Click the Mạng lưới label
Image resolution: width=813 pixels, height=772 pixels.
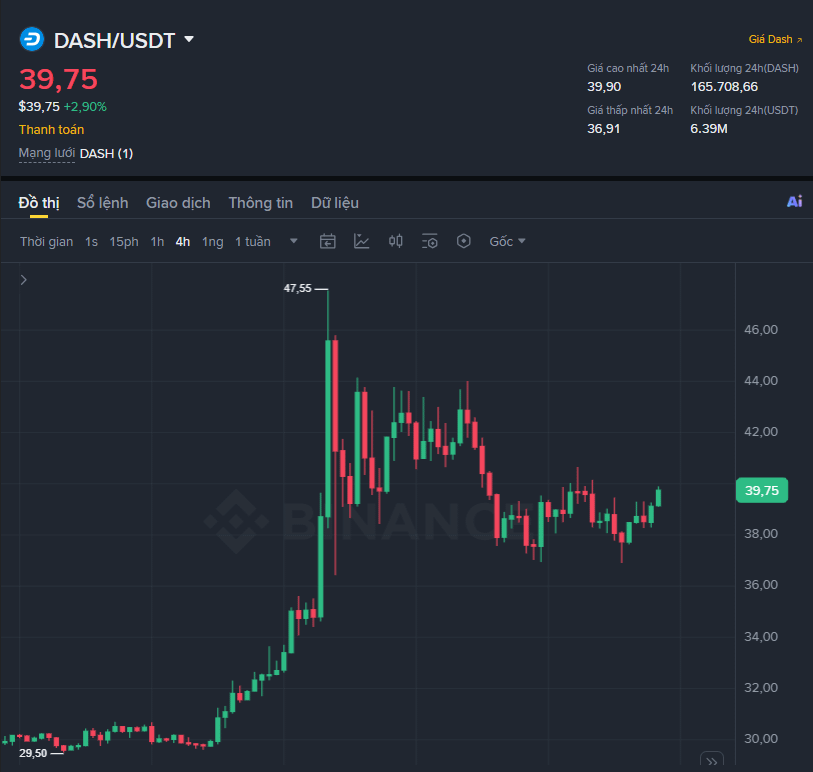[x=47, y=153]
